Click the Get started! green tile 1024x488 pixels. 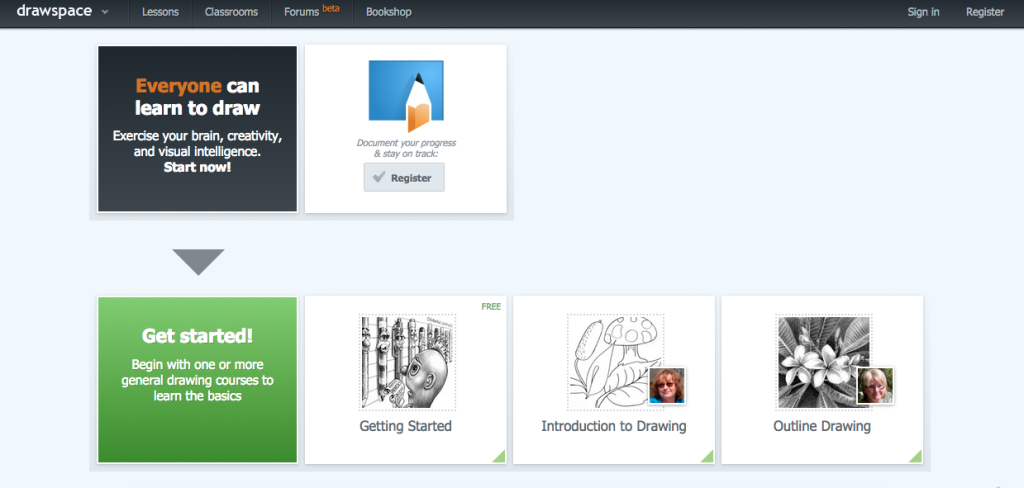(197, 380)
